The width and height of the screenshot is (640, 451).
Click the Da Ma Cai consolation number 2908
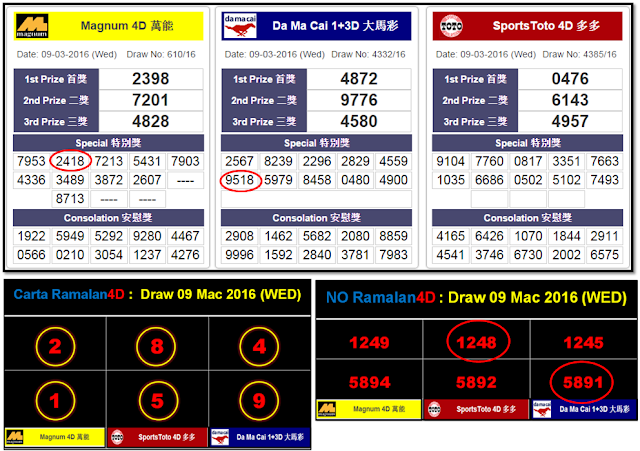click(x=240, y=236)
